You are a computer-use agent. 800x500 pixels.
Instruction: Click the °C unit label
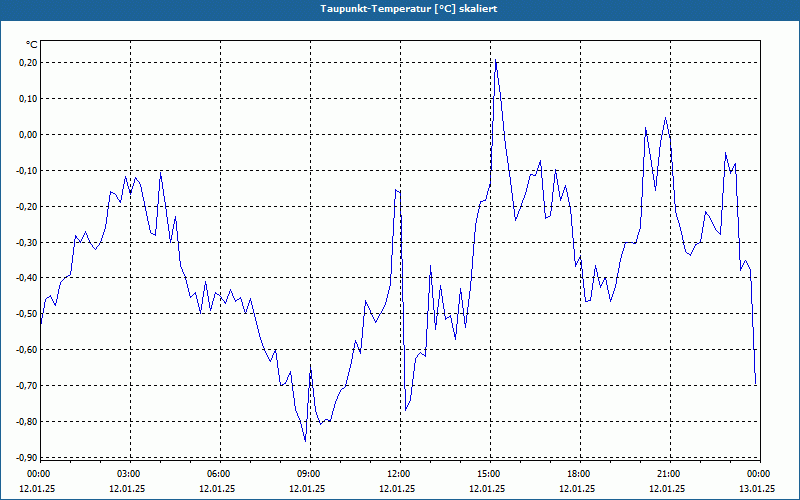pos(32,45)
